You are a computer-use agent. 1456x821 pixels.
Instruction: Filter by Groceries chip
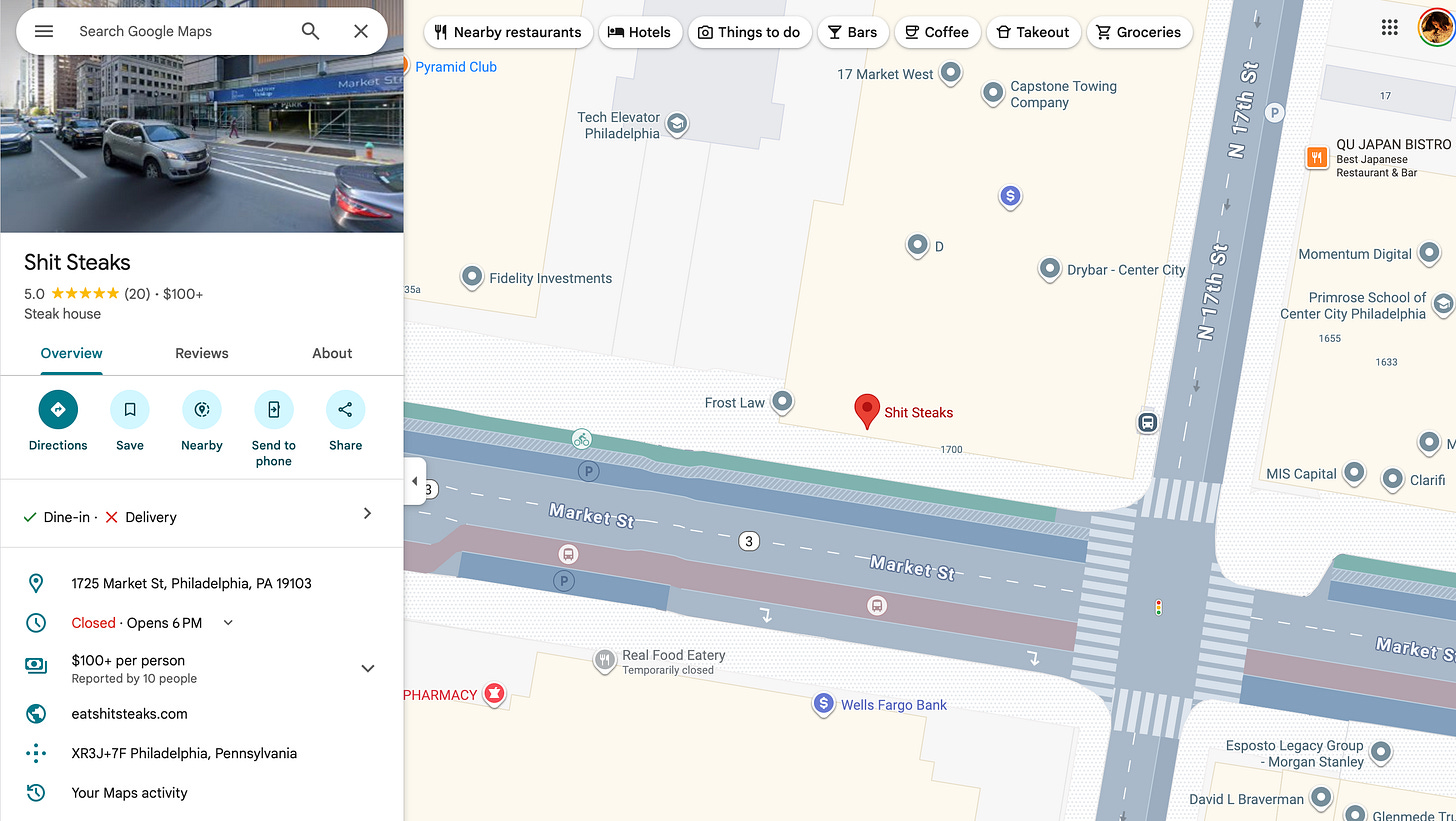click(1139, 32)
